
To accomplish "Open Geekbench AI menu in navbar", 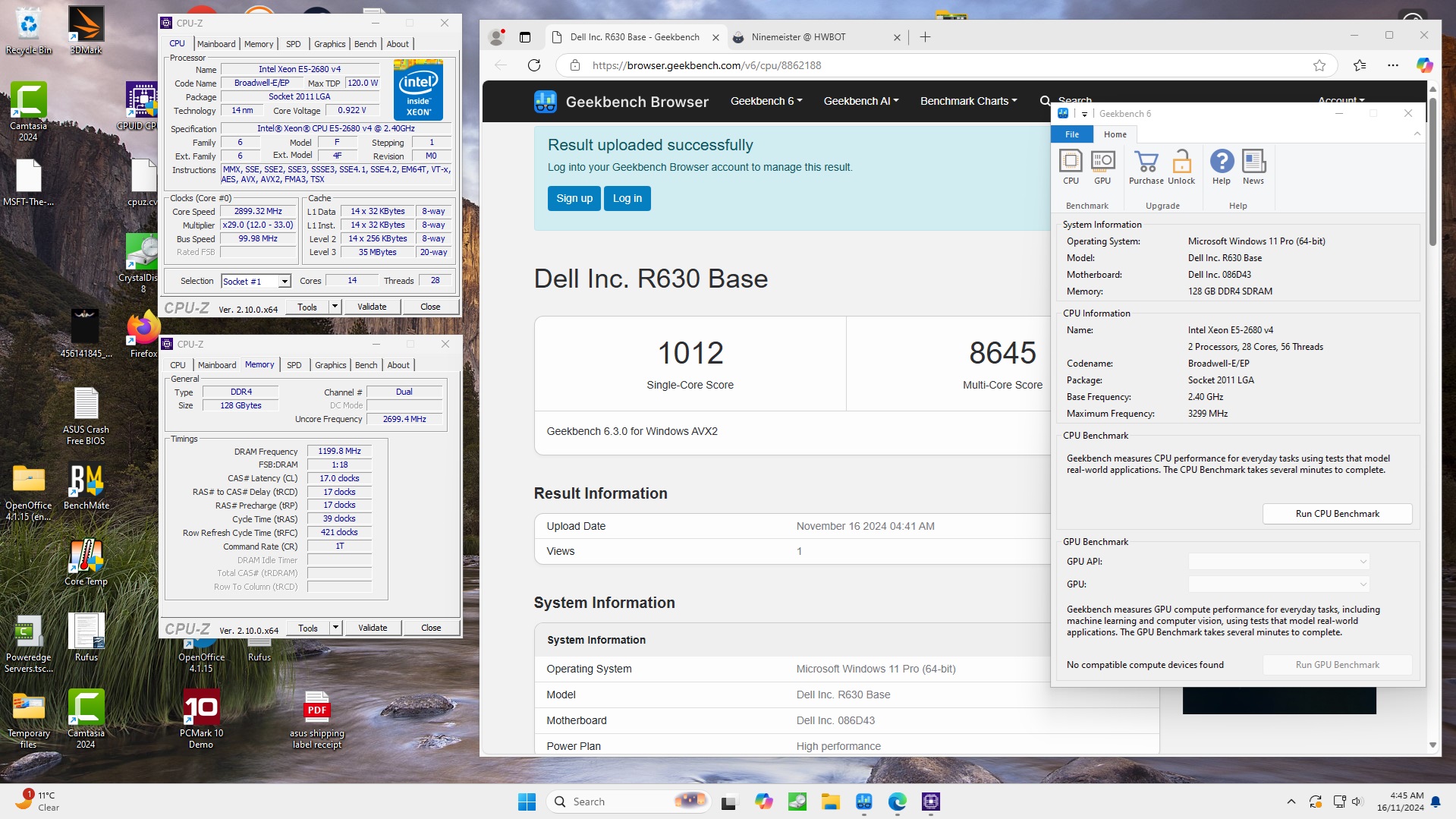I will [861, 101].
